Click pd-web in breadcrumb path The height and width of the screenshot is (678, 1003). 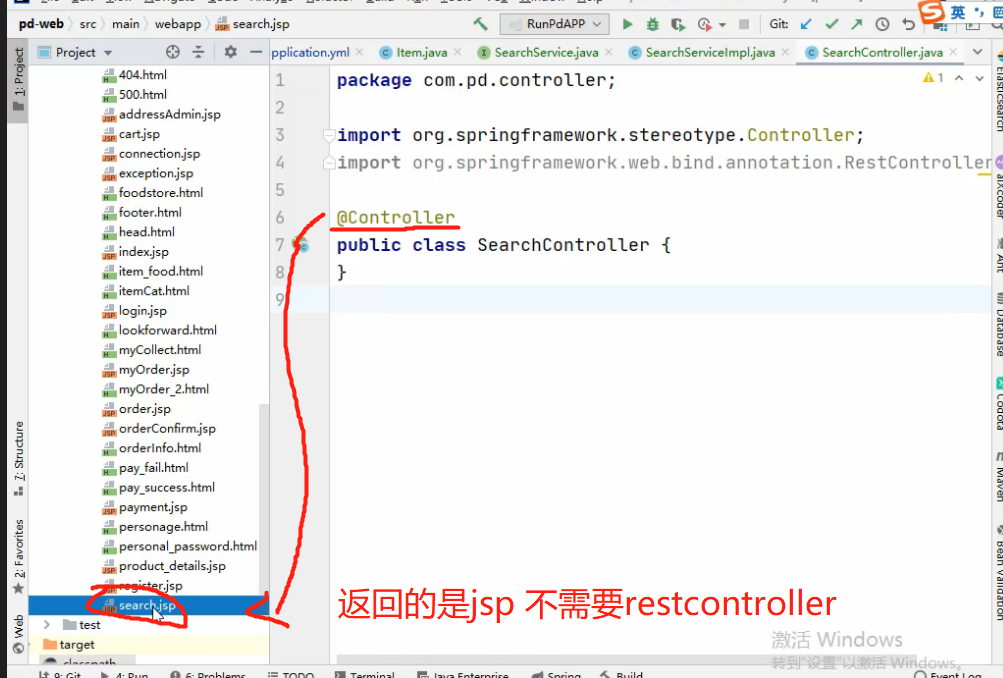pos(41,24)
